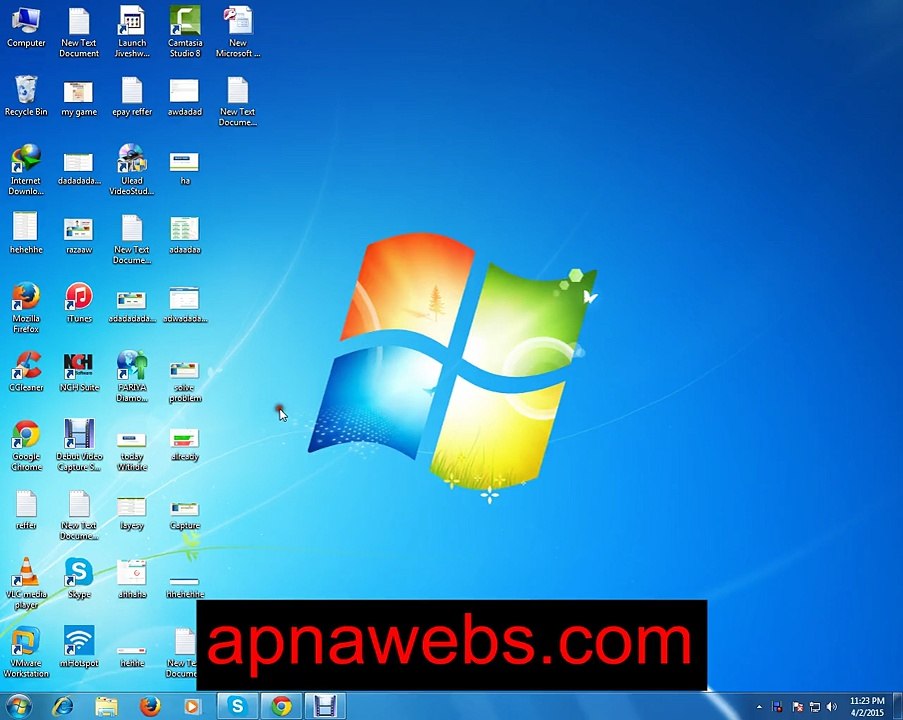903x720 pixels.
Task: Open Action Center flag icon
Action: pyautogui.click(x=798, y=707)
